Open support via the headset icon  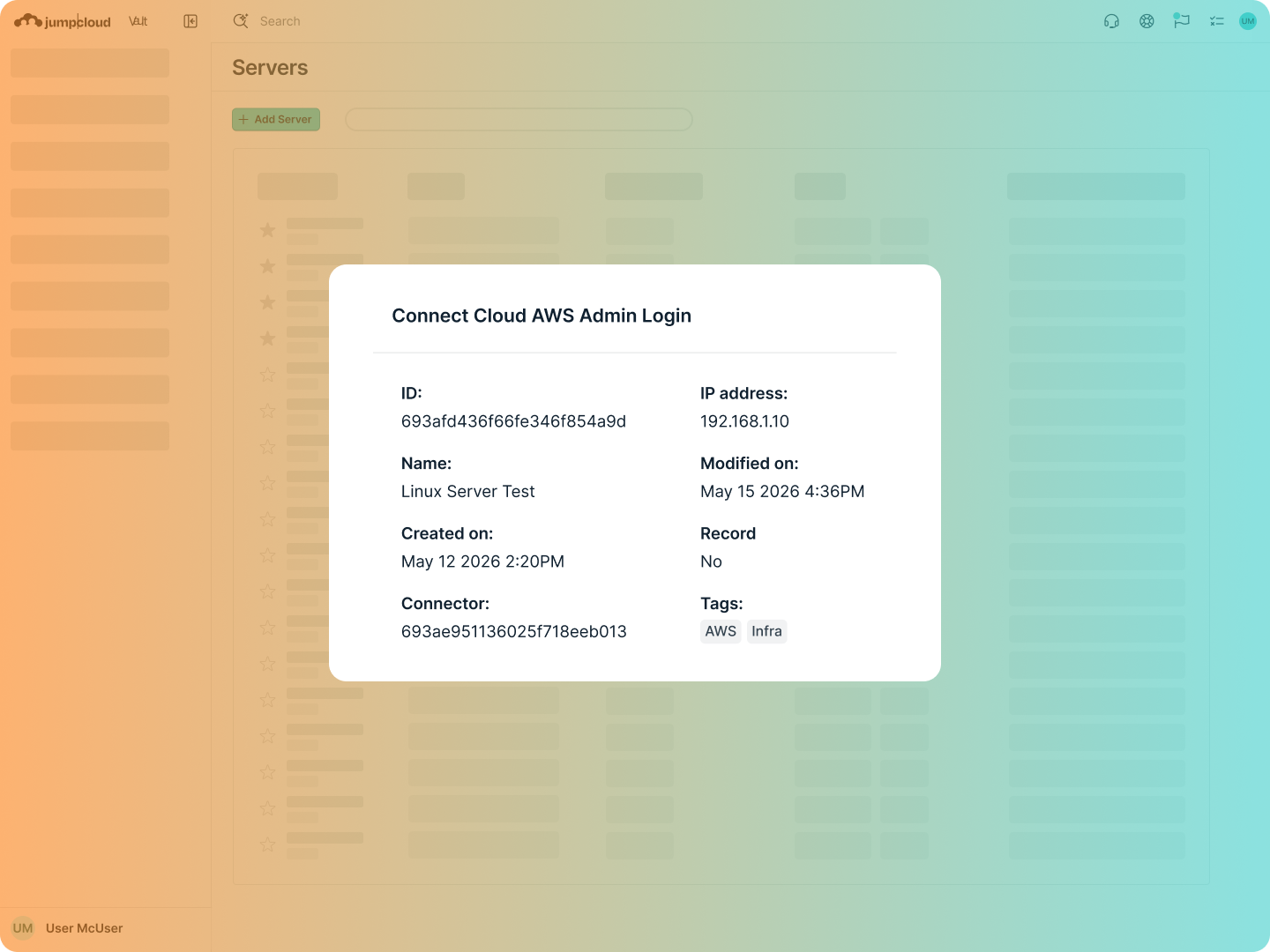[x=1111, y=21]
